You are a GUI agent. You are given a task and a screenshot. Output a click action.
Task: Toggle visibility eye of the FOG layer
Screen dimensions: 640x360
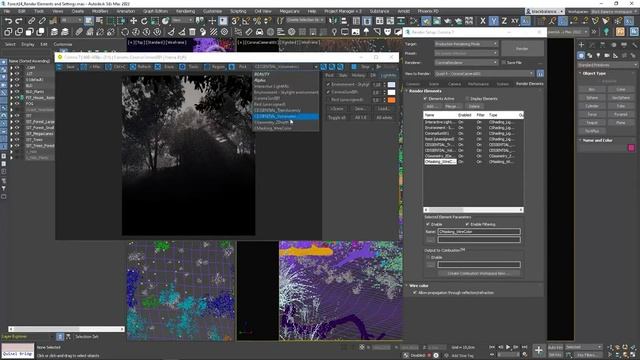[17, 103]
